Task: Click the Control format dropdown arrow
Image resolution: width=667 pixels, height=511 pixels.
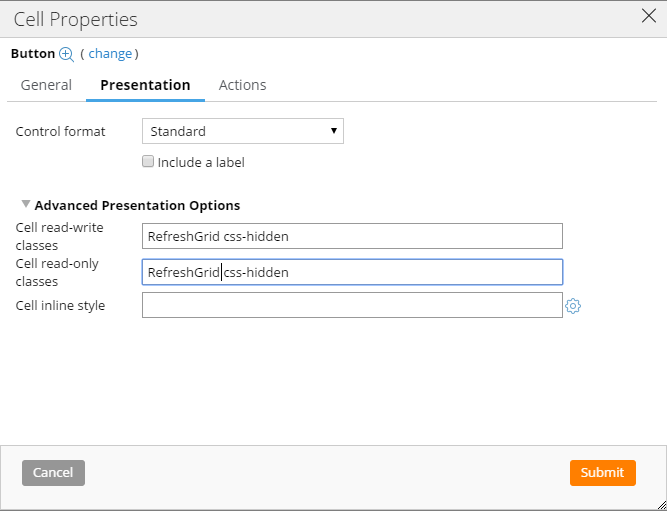Action: pos(334,131)
